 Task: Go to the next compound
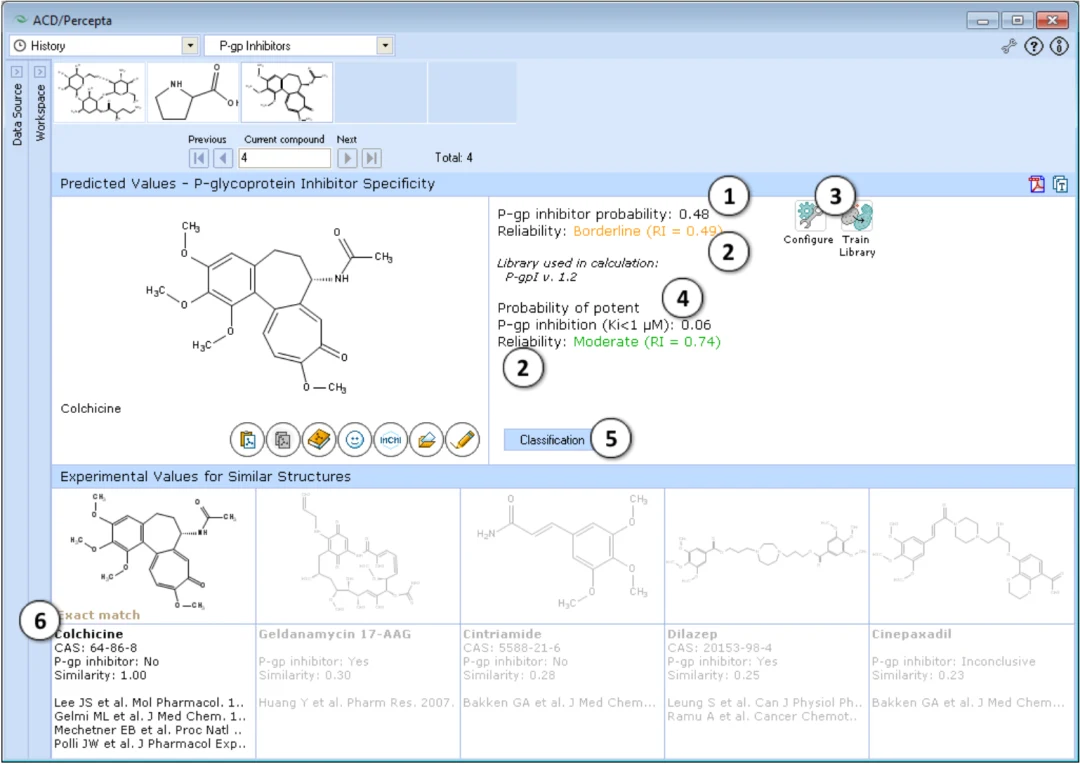[x=347, y=158]
